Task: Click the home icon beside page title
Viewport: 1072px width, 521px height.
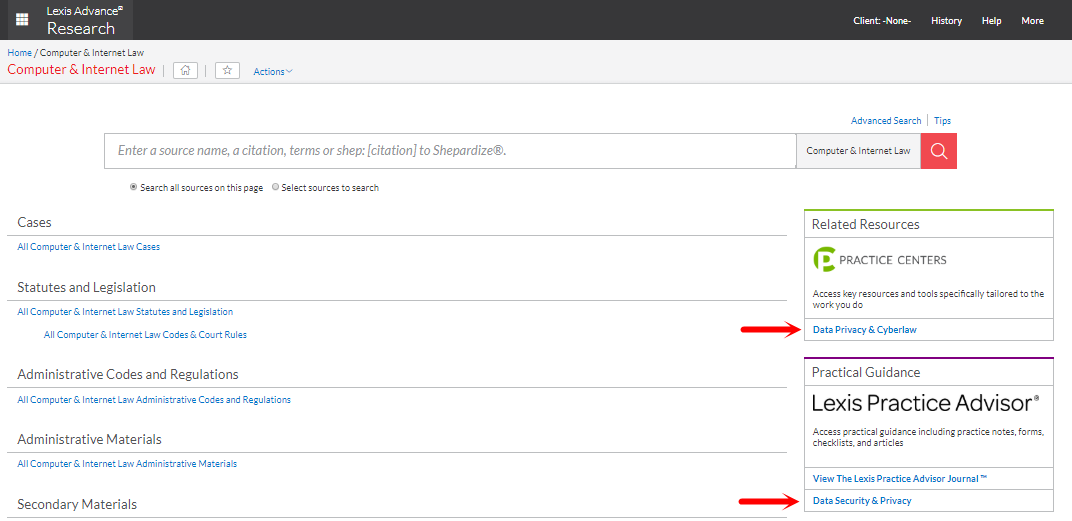Action: pyautogui.click(x=185, y=70)
